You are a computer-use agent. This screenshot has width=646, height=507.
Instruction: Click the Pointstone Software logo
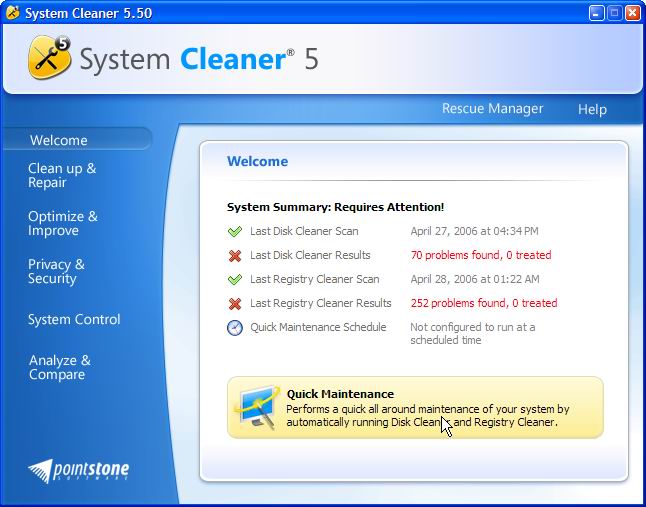pos(79,470)
